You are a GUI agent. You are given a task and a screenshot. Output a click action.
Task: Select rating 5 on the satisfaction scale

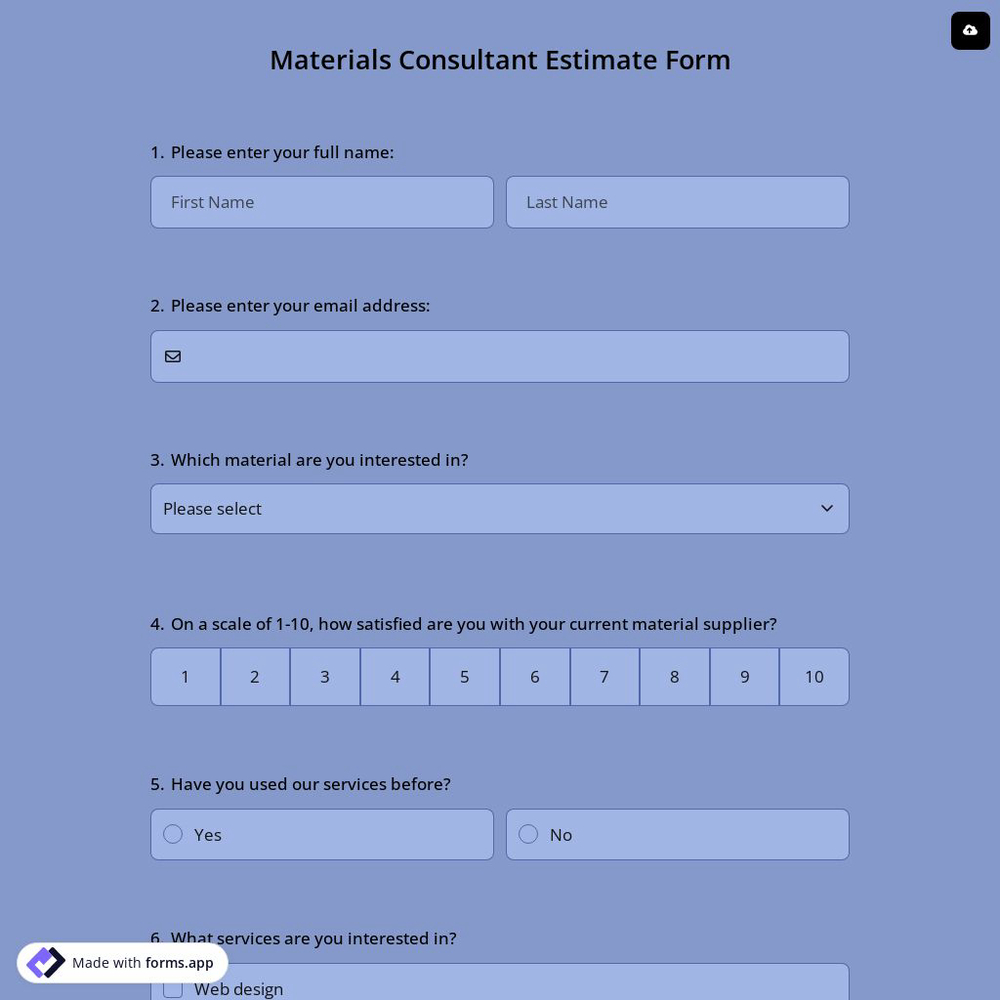point(464,677)
